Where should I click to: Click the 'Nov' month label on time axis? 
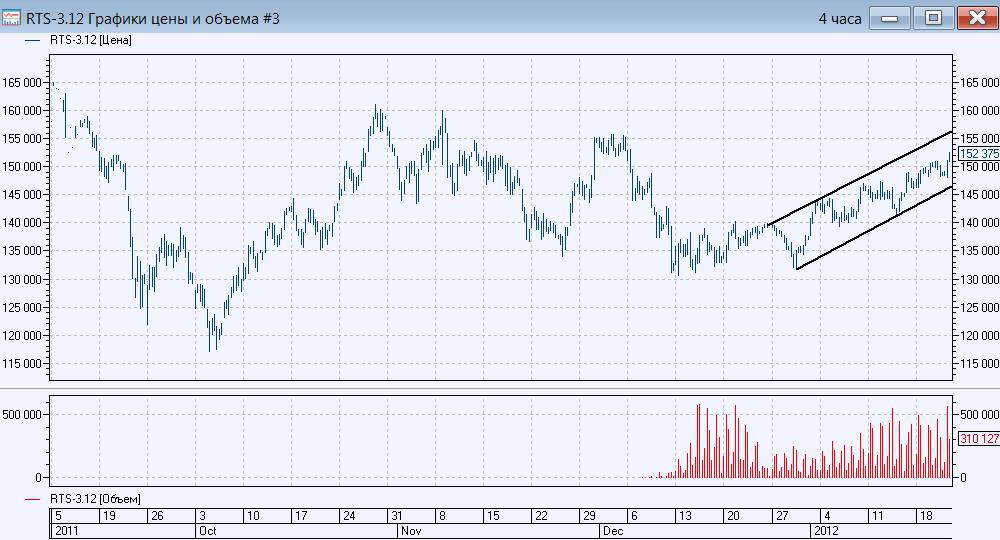[x=411, y=530]
